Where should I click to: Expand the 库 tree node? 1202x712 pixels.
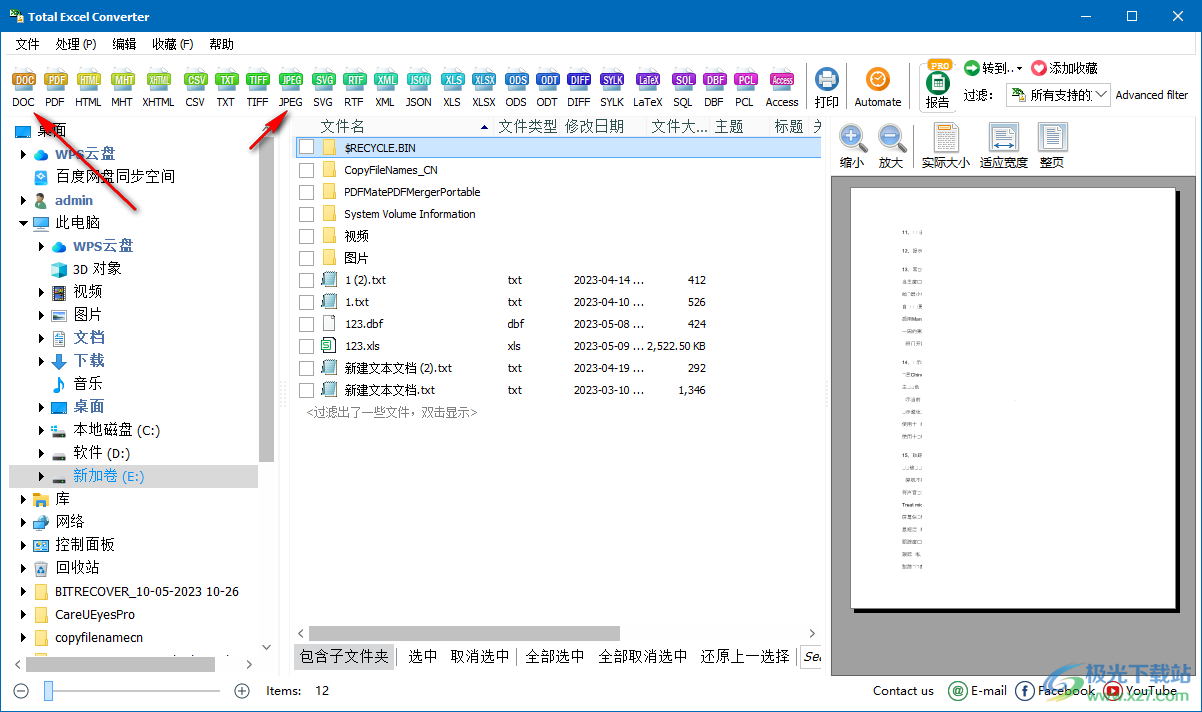22,499
